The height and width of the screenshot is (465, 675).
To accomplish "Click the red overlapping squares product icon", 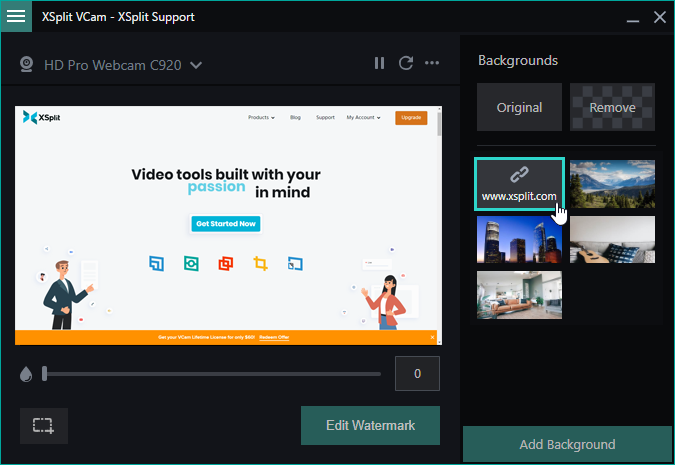I will (x=226, y=263).
